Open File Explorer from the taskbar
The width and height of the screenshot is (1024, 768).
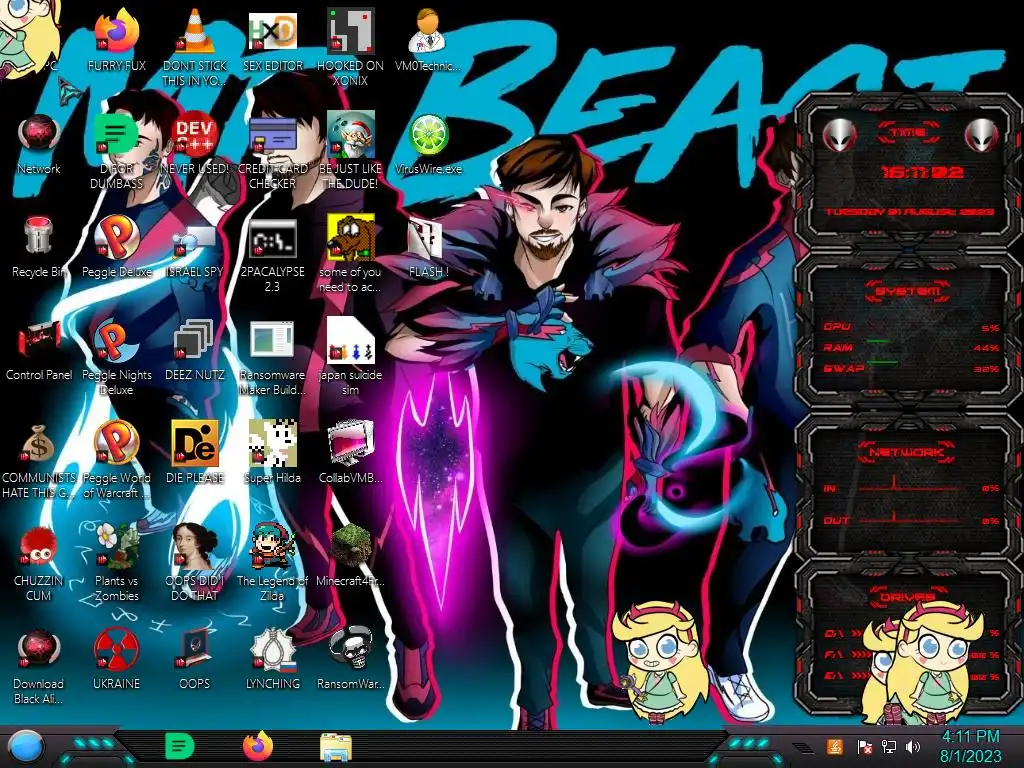coord(336,748)
